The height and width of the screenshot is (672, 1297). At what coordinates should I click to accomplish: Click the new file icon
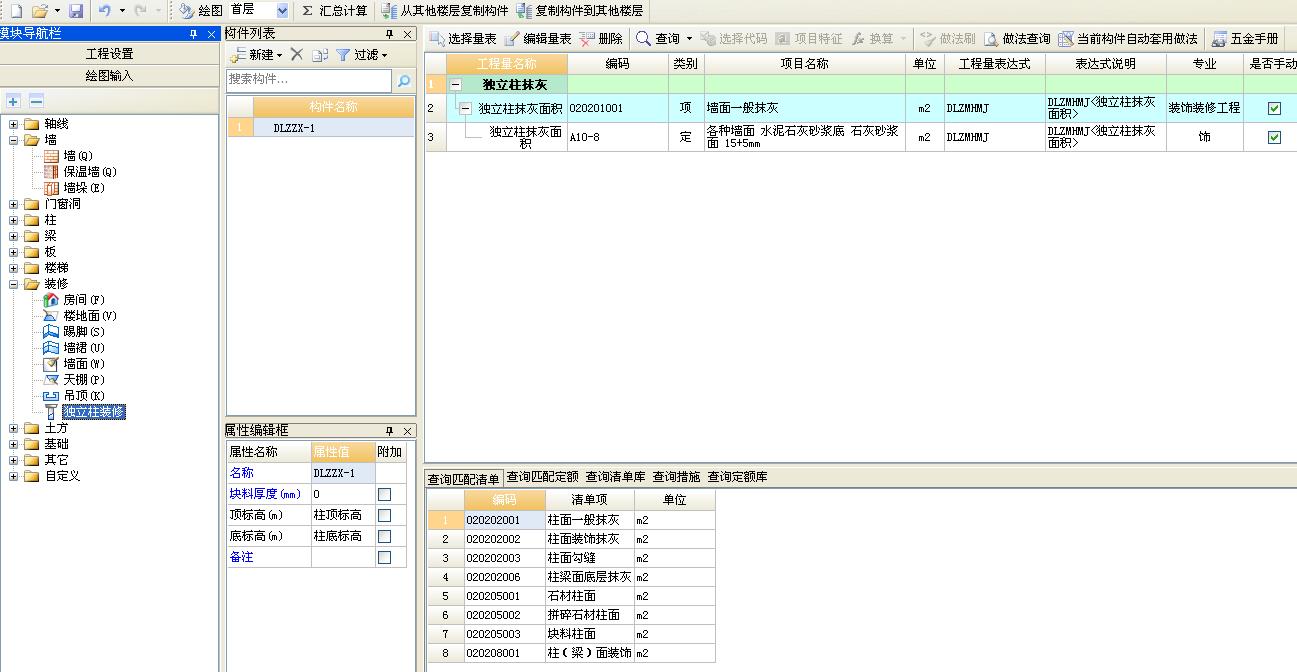coord(14,10)
